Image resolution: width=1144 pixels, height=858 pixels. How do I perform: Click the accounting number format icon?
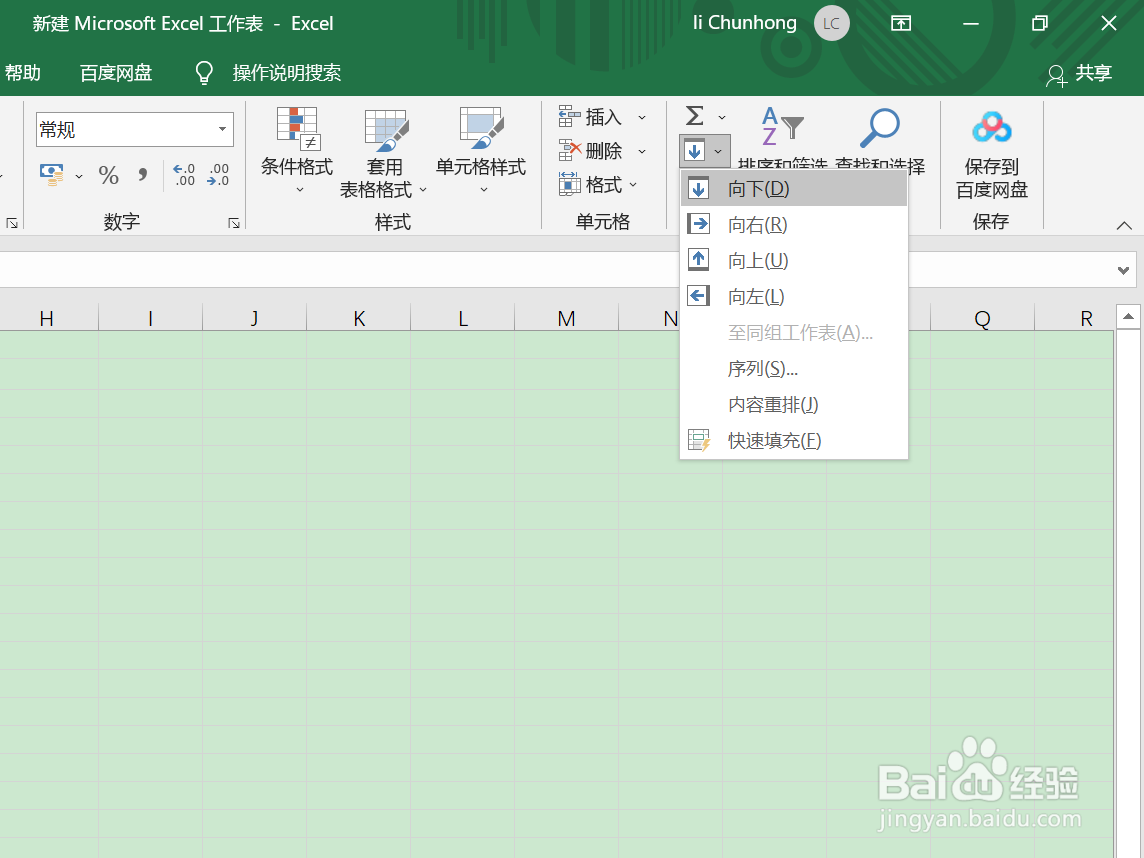(x=51, y=174)
